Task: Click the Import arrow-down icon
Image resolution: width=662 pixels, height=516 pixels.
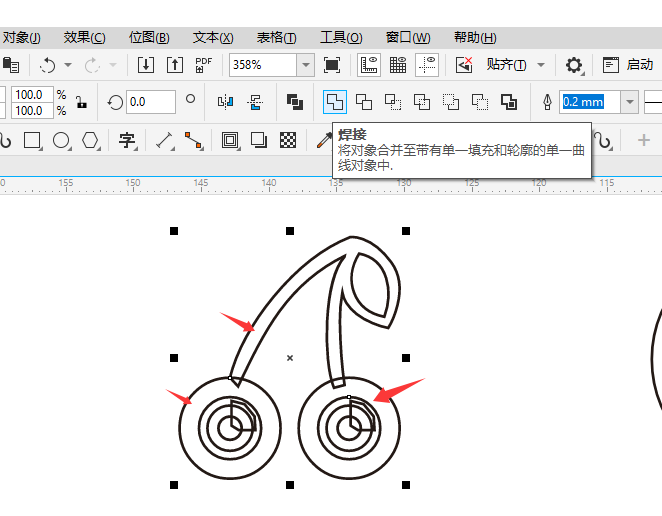Action: tap(146, 65)
